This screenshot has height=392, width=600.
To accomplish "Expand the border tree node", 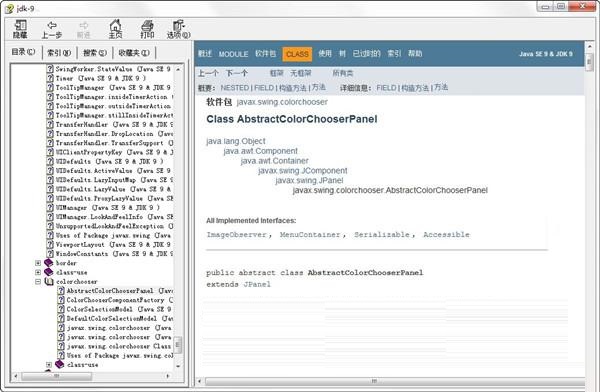I will [x=38, y=263].
